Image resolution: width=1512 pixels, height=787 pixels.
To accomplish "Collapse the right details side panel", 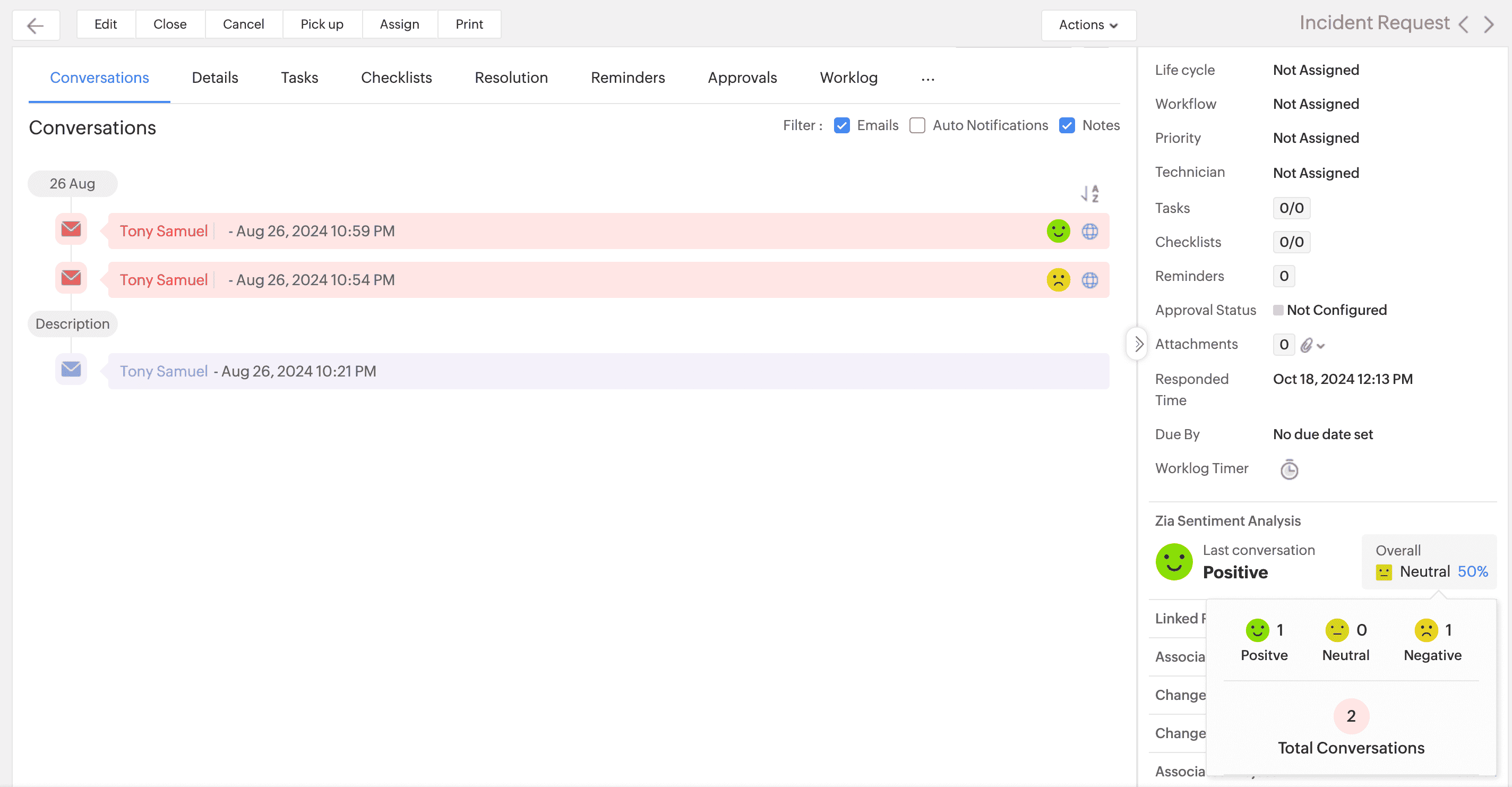I will (1138, 344).
